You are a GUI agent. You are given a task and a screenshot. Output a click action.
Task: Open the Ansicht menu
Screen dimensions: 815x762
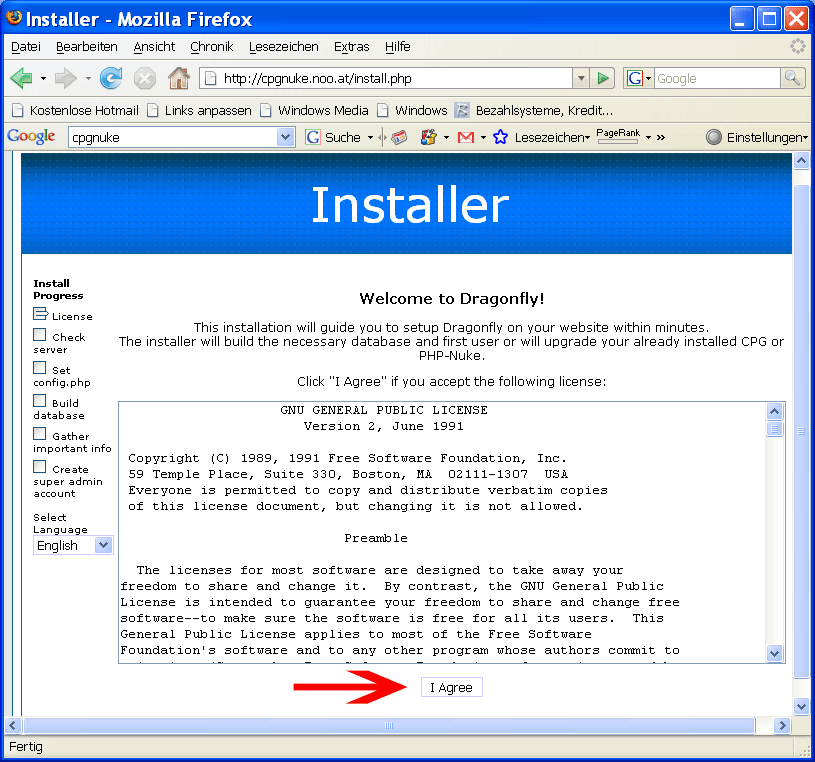coord(154,47)
